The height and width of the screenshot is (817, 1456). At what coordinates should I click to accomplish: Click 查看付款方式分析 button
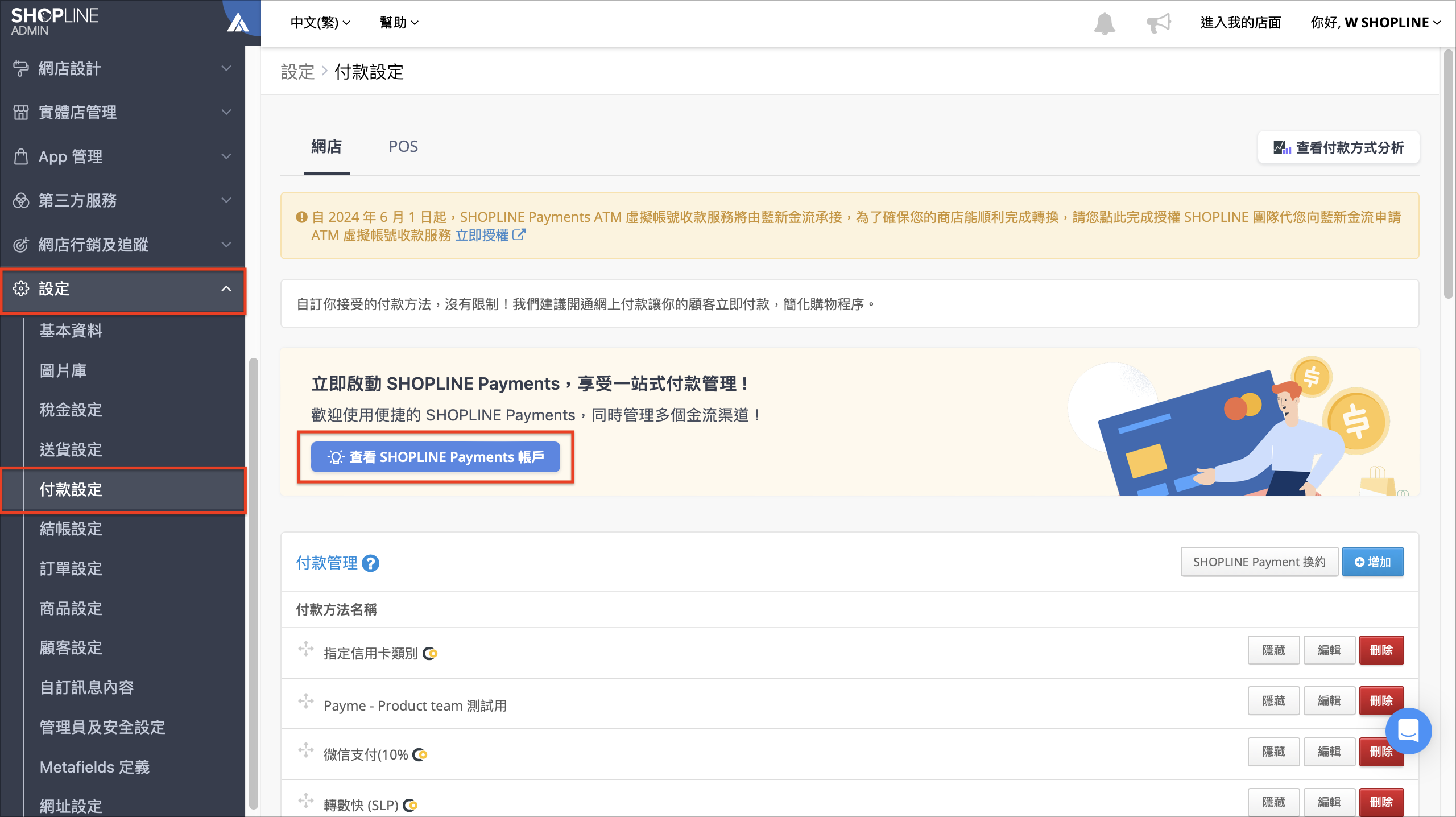tap(1339, 147)
